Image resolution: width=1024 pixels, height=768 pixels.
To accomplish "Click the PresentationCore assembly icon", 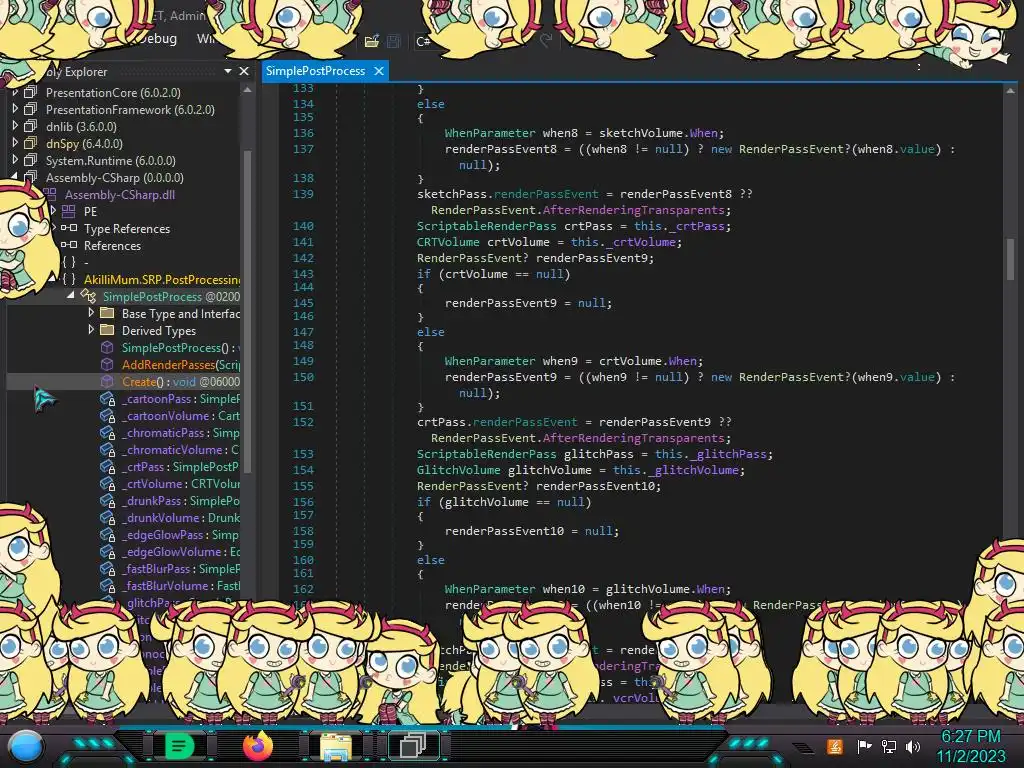I will click(31, 92).
